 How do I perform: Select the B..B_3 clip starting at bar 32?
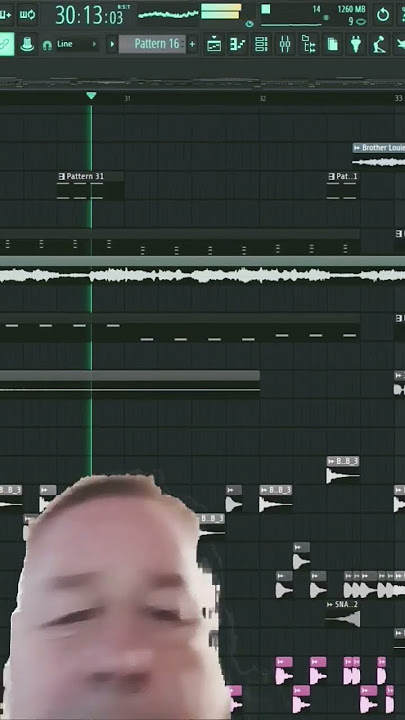276,499
